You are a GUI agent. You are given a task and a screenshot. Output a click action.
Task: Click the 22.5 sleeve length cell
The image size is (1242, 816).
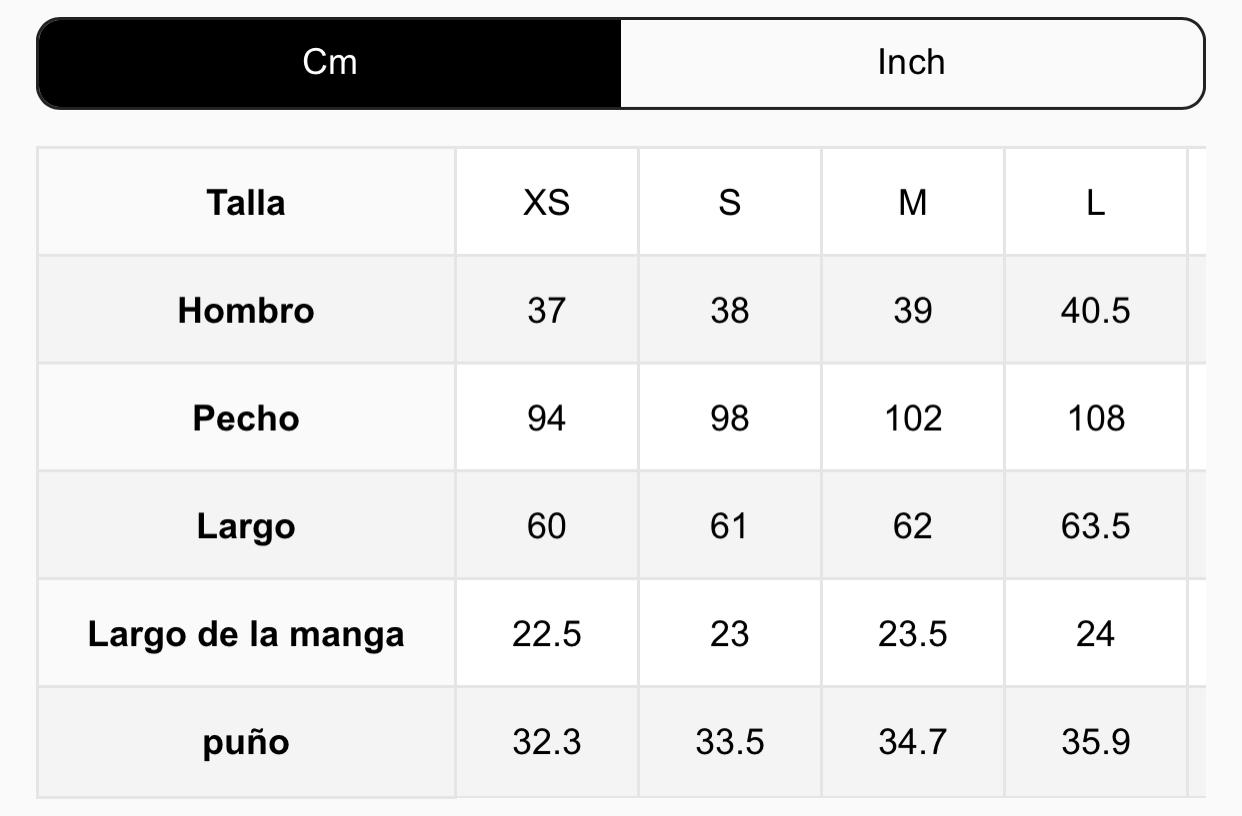point(546,634)
